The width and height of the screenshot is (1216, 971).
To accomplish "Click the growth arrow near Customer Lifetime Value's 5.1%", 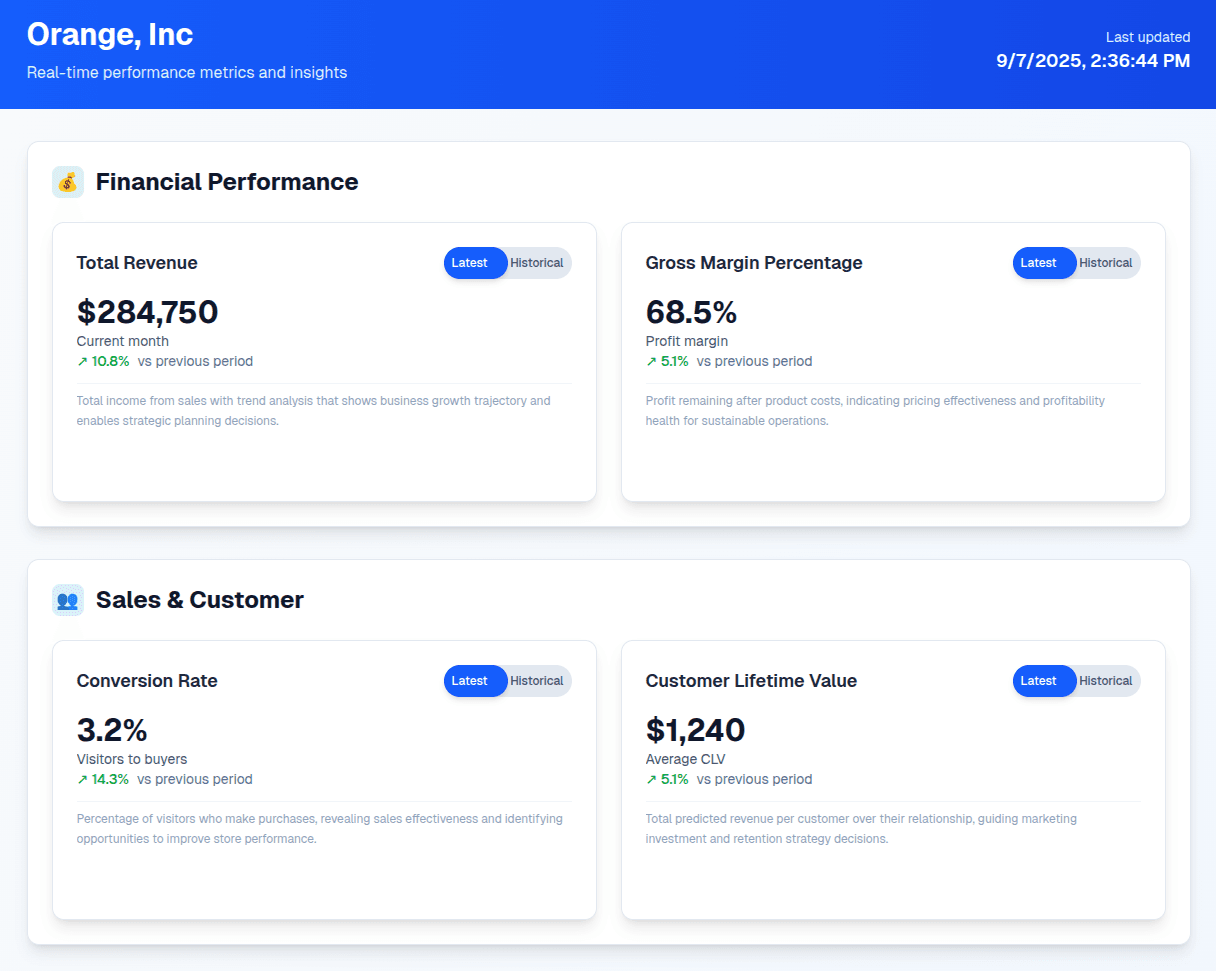I will (x=650, y=779).
